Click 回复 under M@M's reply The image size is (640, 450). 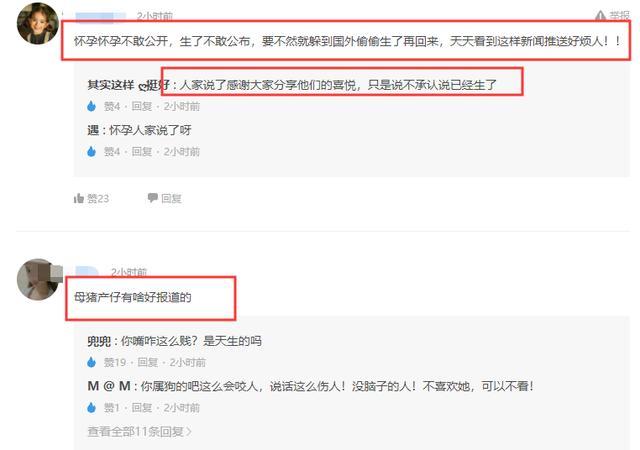(x=142, y=408)
